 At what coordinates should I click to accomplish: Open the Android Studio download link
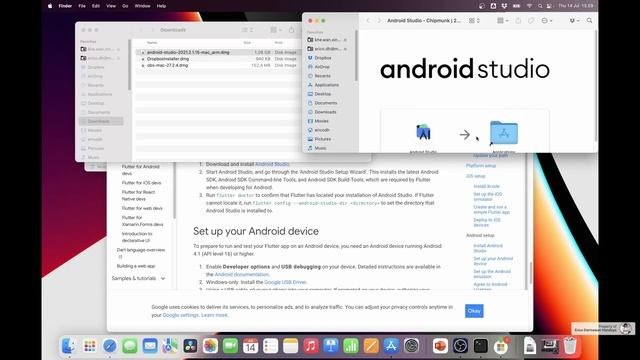pyautogui.click(x=272, y=164)
